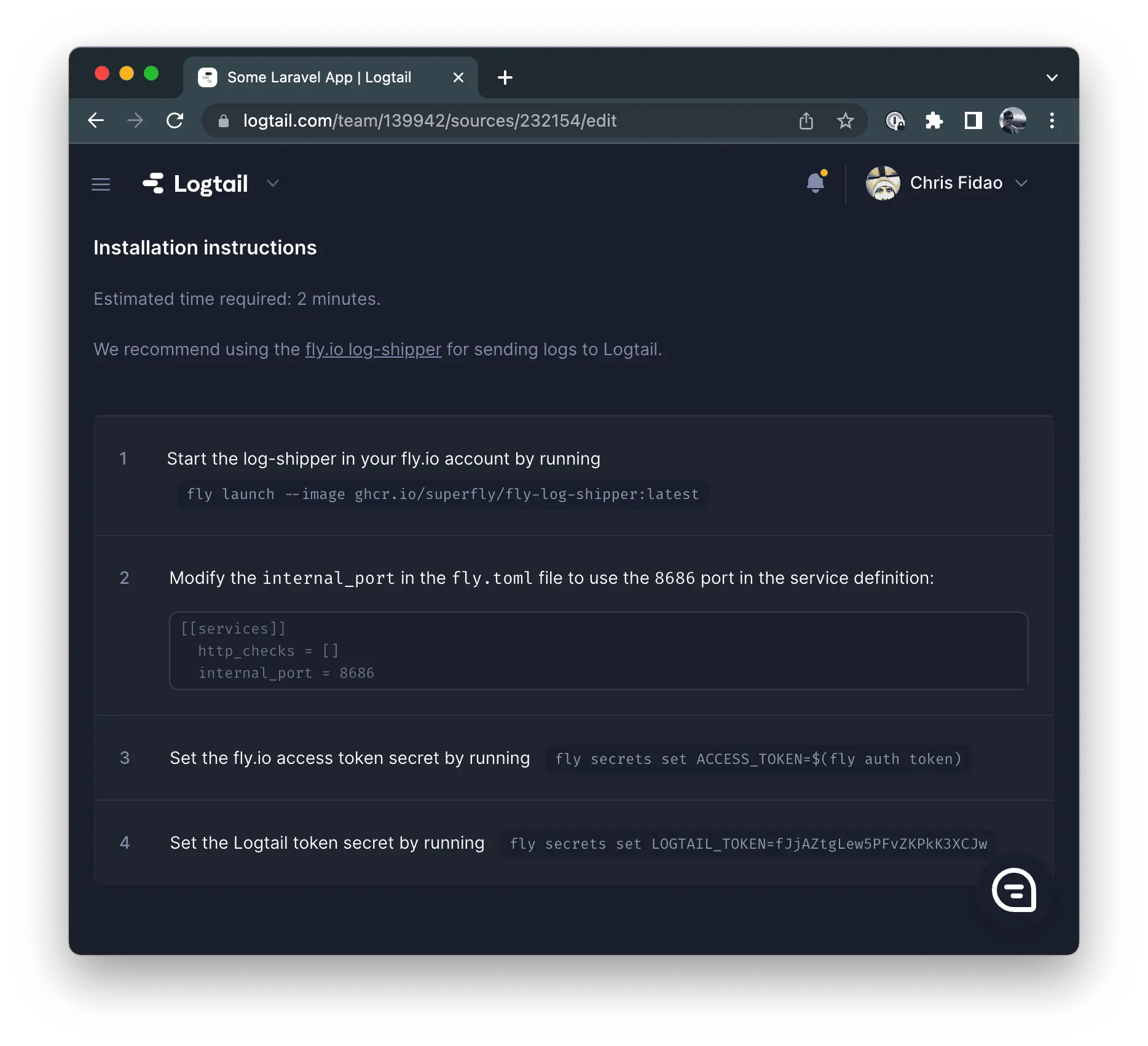Open the Chrome three-dot menu
The height and width of the screenshot is (1046, 1148).
pos(1052,120)
